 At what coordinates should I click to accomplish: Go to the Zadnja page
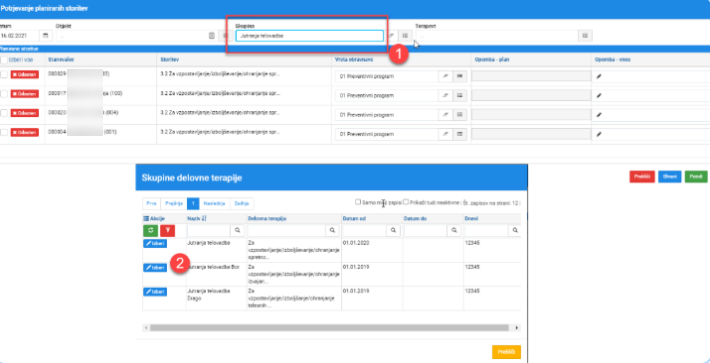tap(242, 204)
